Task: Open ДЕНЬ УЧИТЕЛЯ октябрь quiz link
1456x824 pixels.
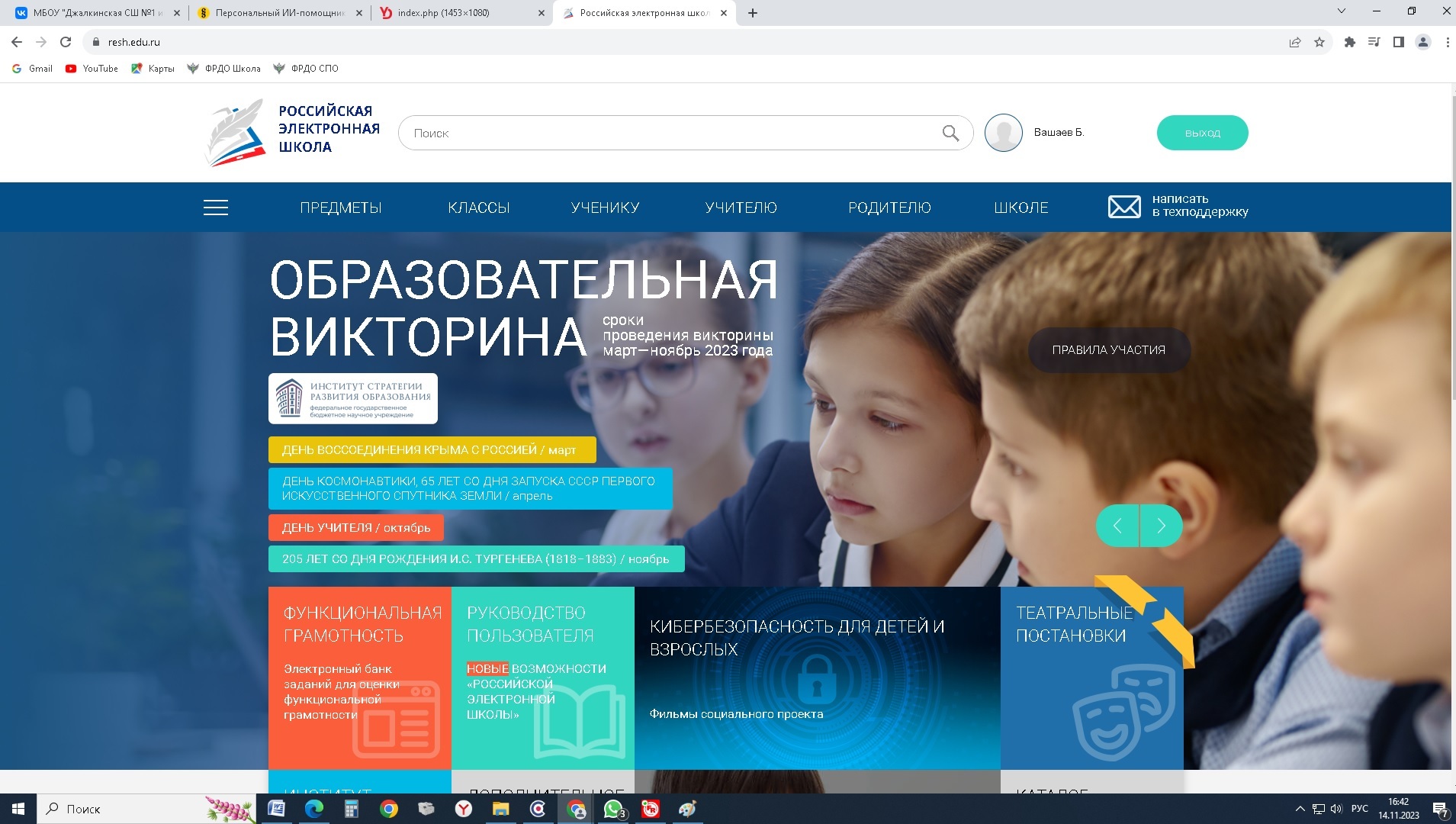Action: tap(355, 528)
